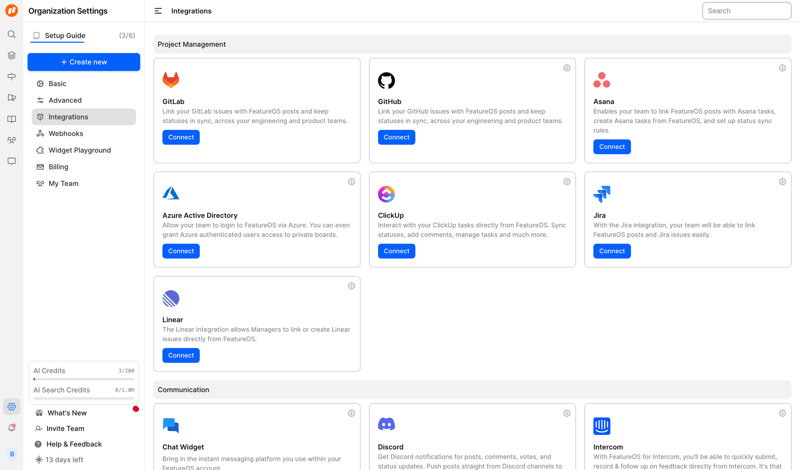Open the knowledge base book icon
This screenshot has width=800, height=470.
point(11,119)
